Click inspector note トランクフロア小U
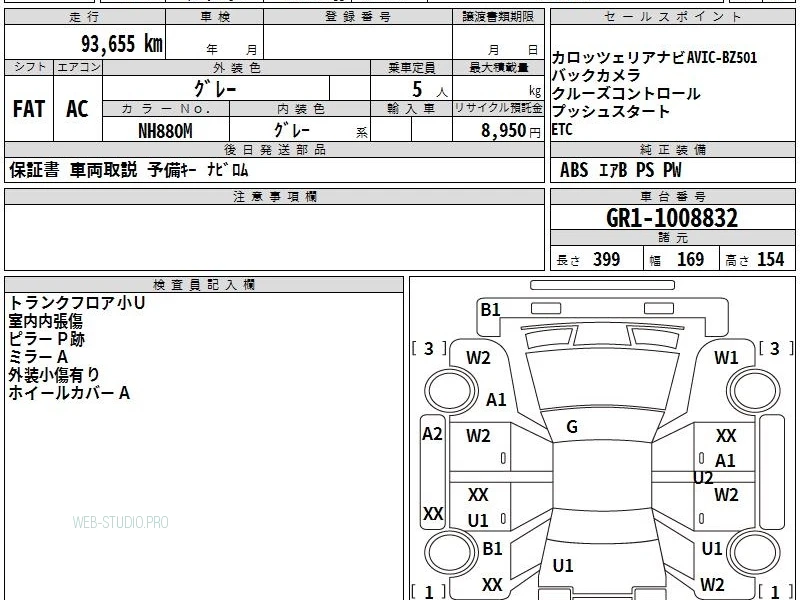 pyautogui.click(x=77, y=303)
